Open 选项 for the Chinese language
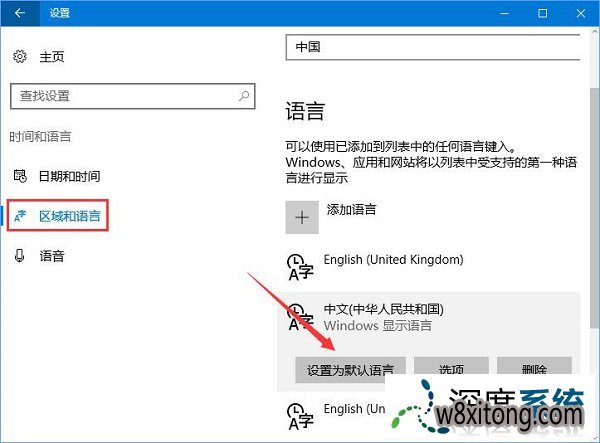The image size is (600, 443). click(451, 369)
